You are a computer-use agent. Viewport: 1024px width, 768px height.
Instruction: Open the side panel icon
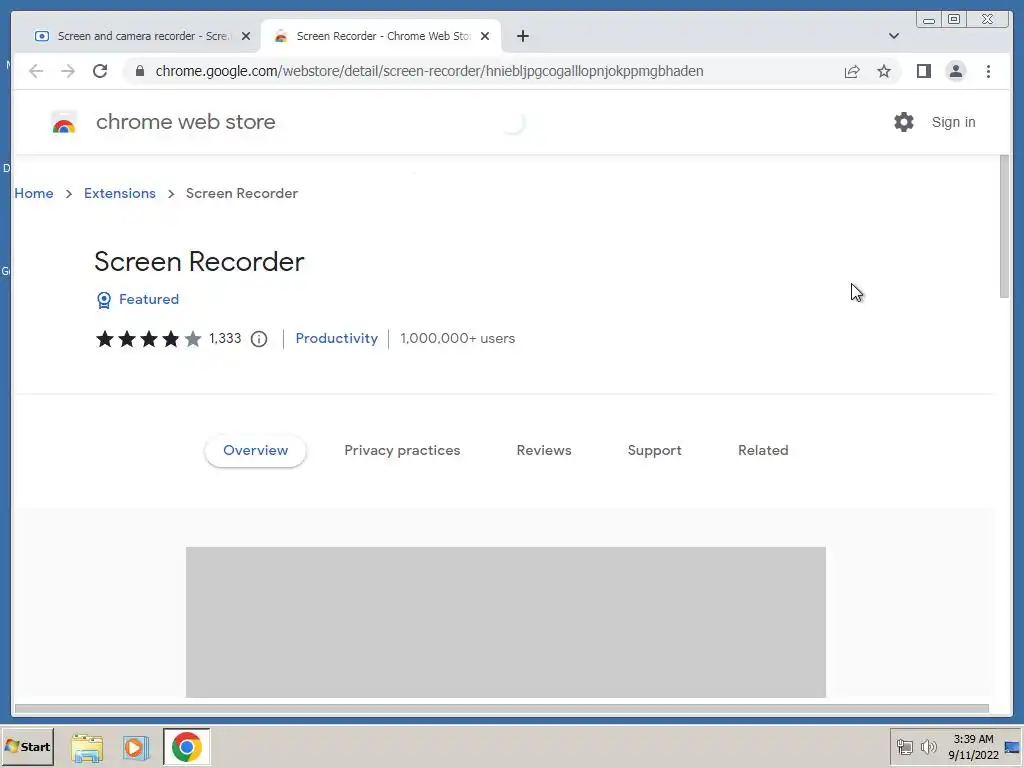tap(923, 71)
